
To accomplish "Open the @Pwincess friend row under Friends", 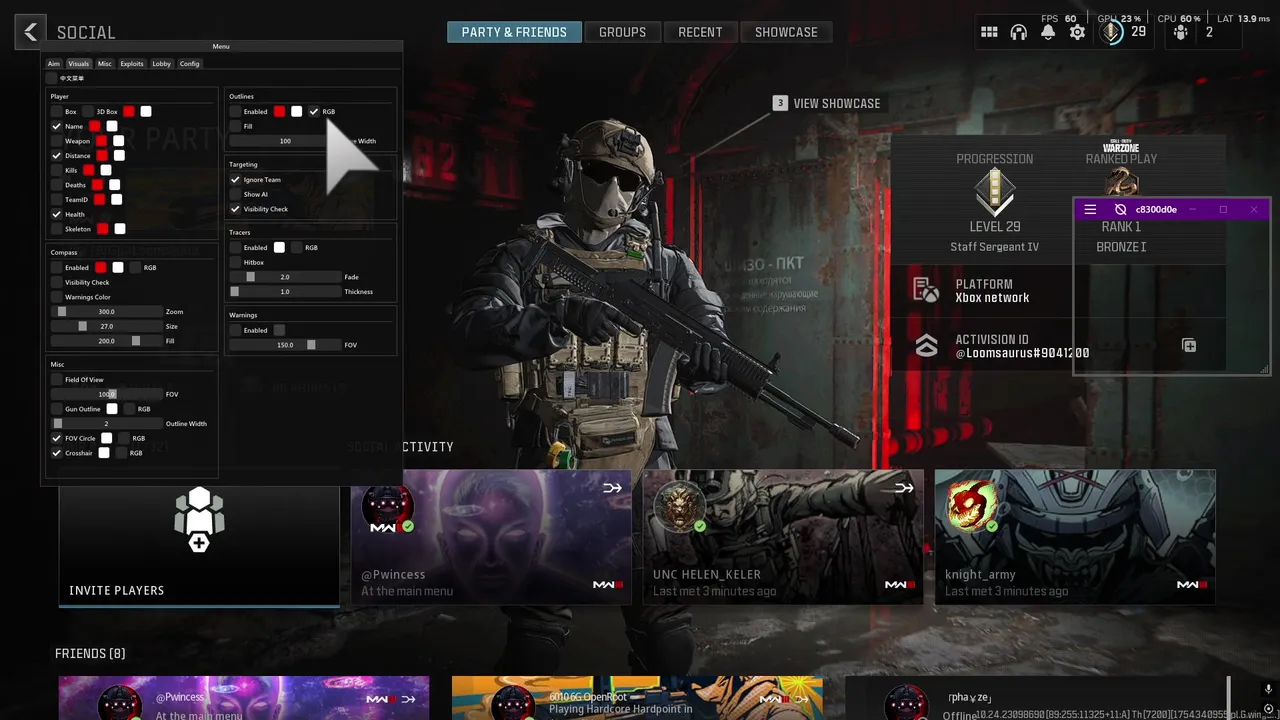I will coord(244,698).
